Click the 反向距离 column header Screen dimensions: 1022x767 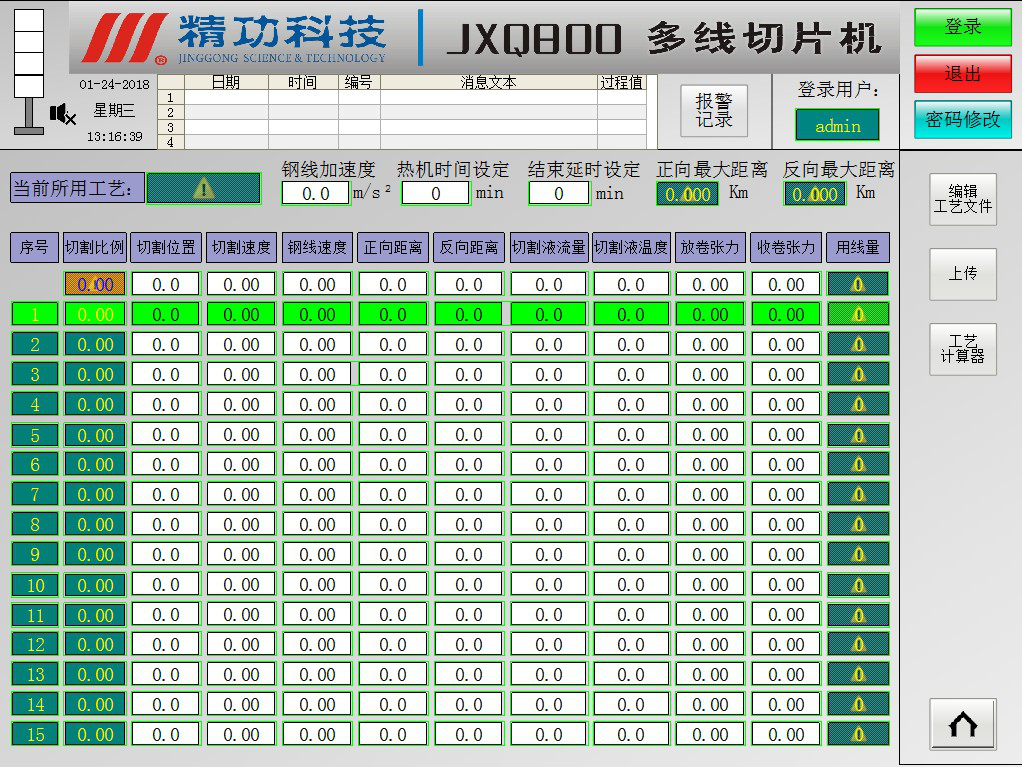click(x=469, y=248)
